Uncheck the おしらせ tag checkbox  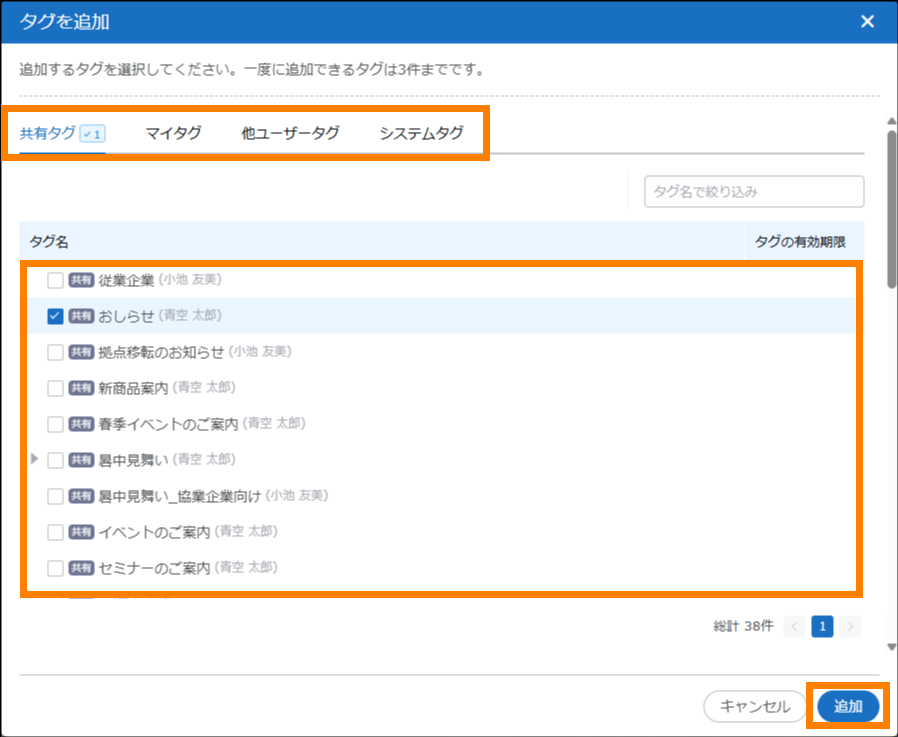56,316
